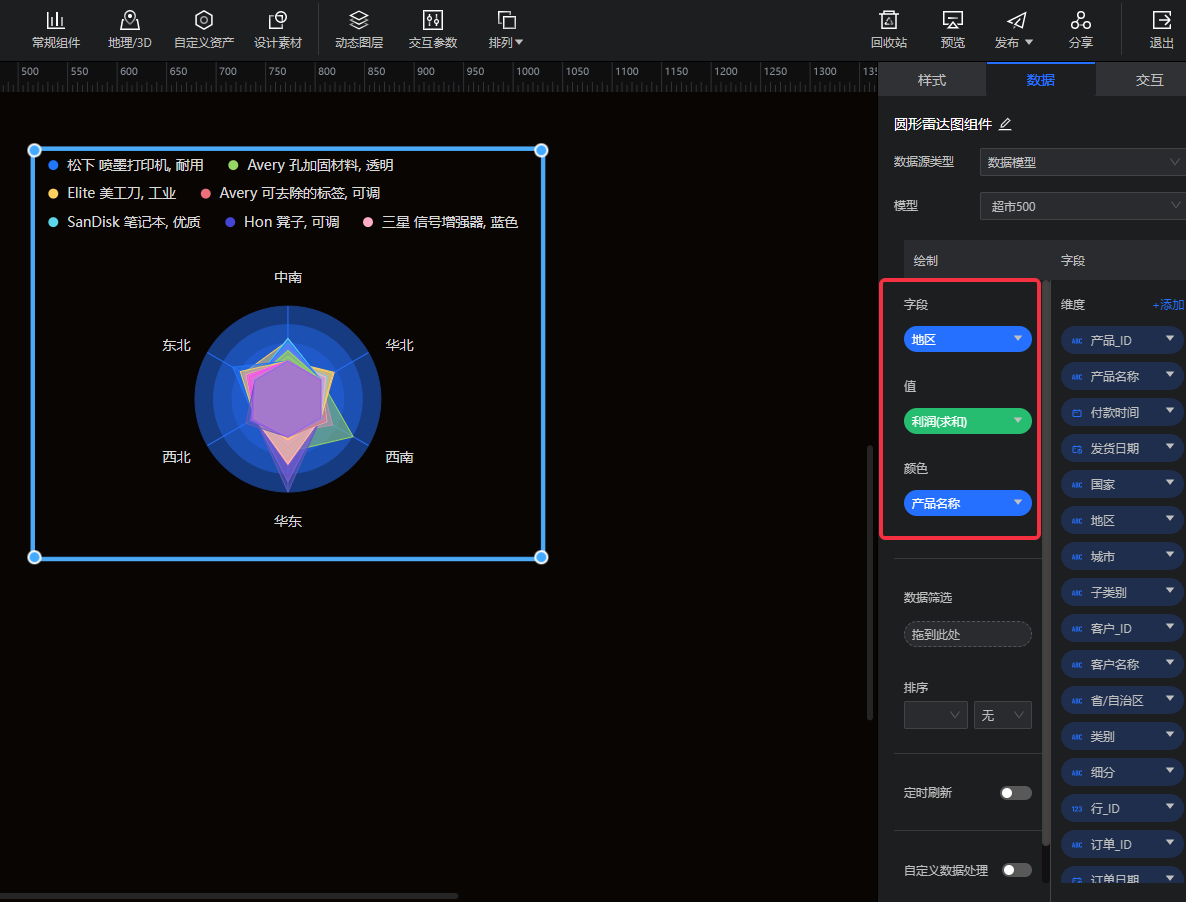Viewport: 1186px width, 902px height.
Task: Rename component via pencil edit icon
Action: [1006, 124]
